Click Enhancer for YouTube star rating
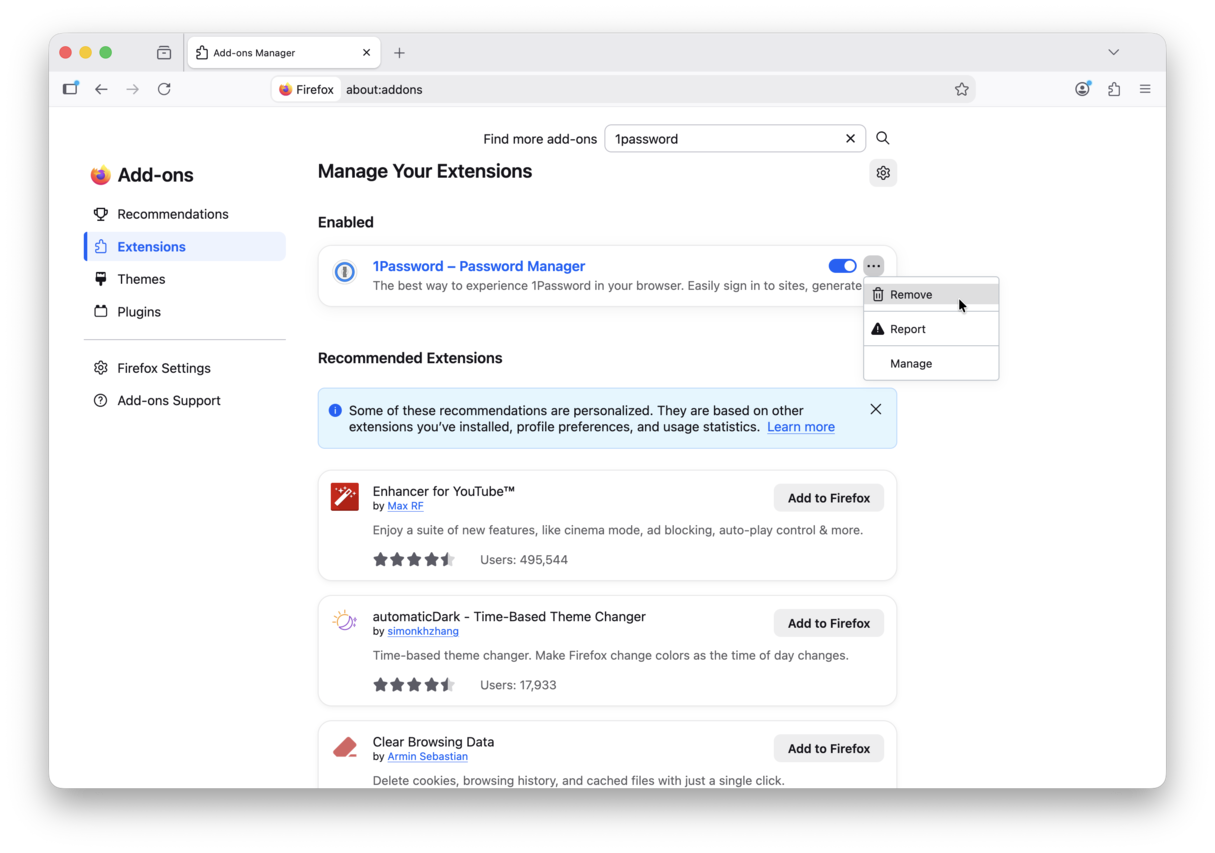Screen dimensions: 1215x853 click(414, 560)
